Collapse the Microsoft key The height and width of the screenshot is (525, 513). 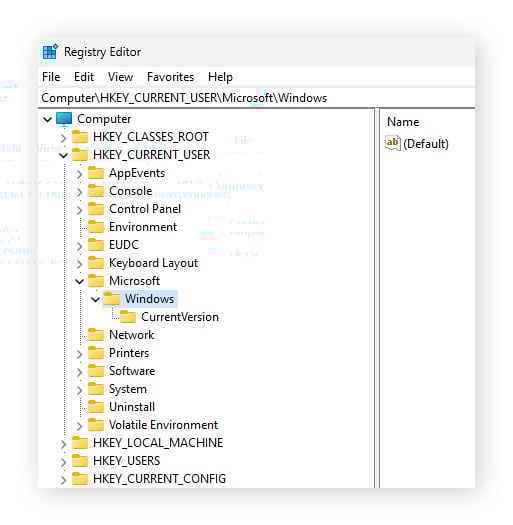click(80, 282)
